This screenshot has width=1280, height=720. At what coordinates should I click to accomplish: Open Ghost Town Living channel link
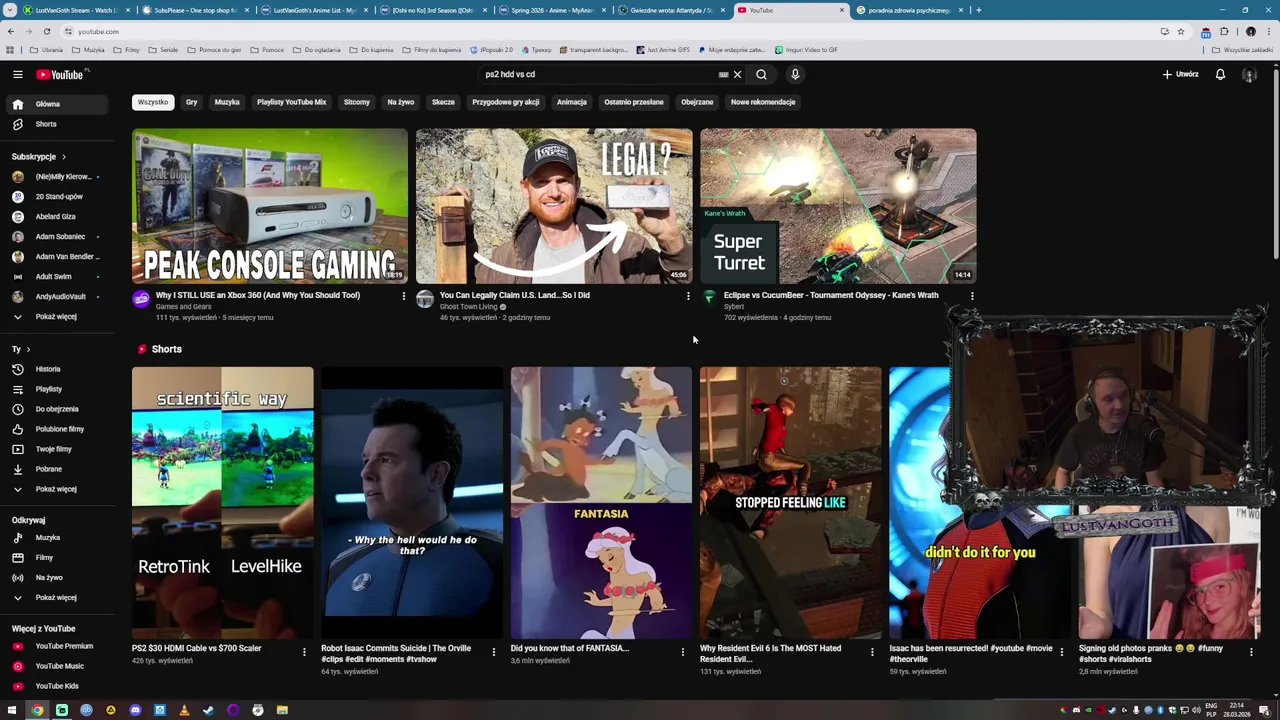pyautogui.click(x=468, y=307)
